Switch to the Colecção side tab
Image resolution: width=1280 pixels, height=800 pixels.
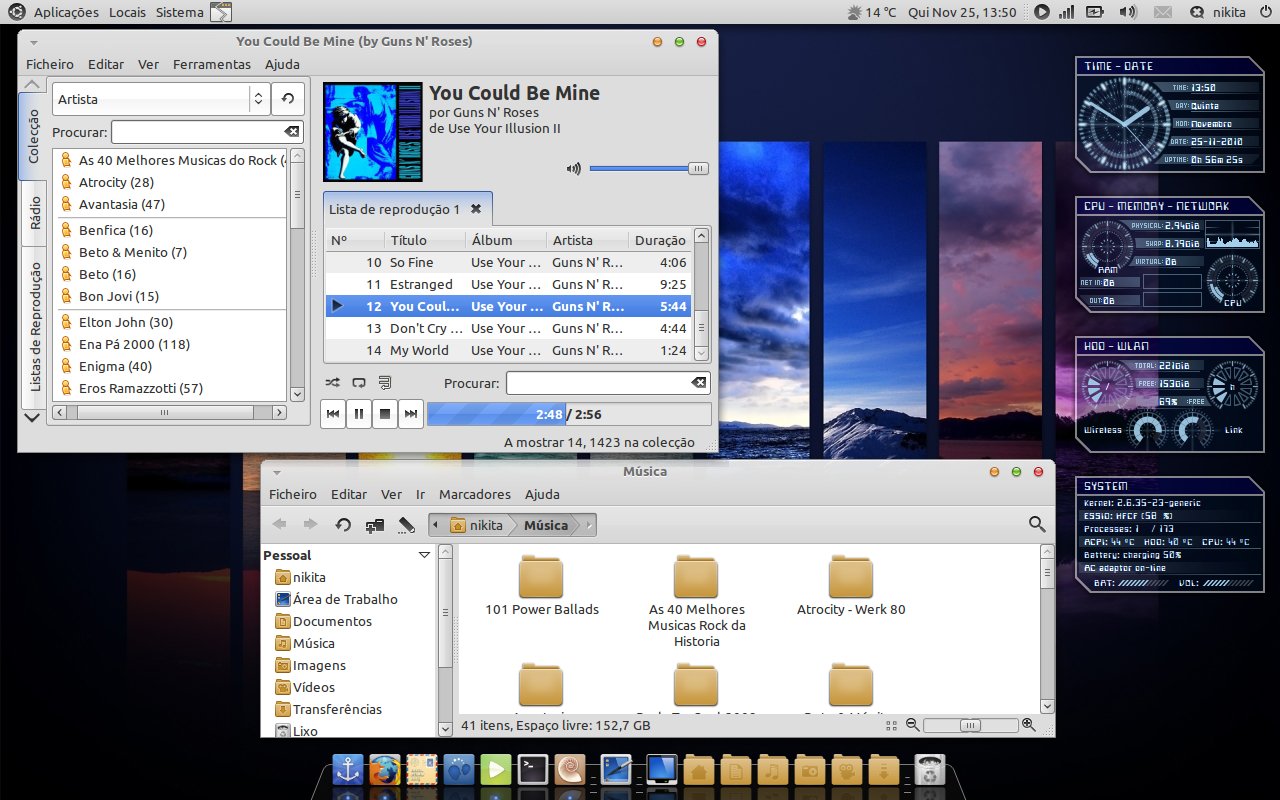click(33, 135)
